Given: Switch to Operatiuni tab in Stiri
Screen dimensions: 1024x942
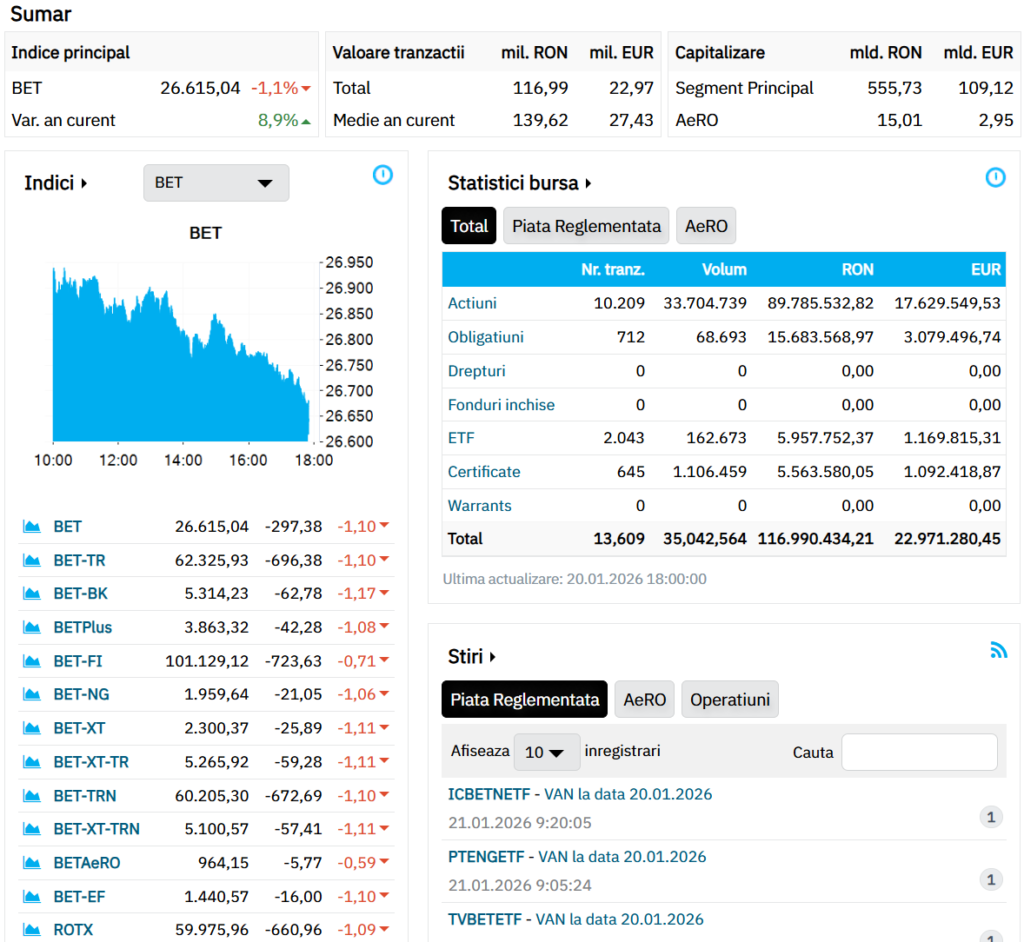Looking at the screenshot, I should tap(729, 700).
